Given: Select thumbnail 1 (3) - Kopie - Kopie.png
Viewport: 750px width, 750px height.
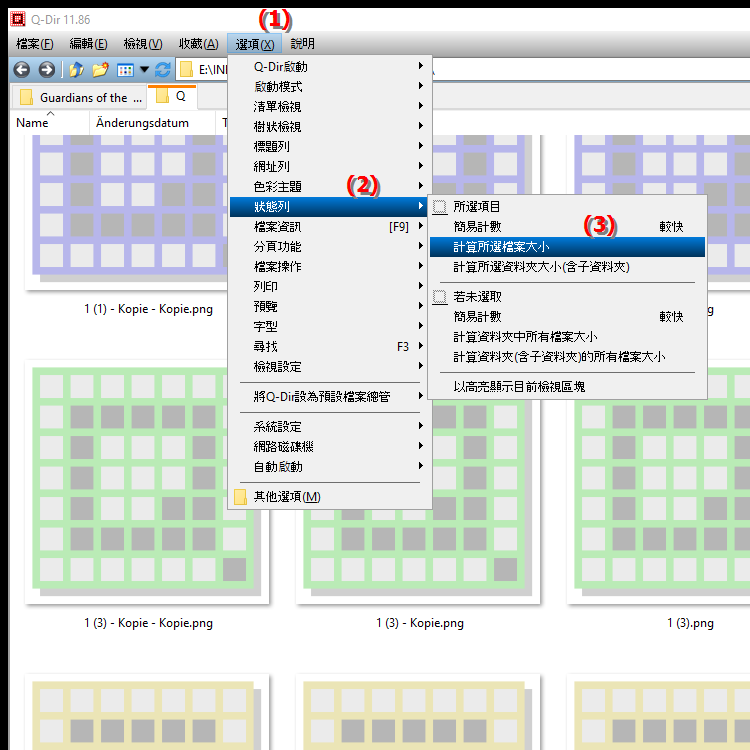Looking at the screenshot, I should click(x=147, y=482).
